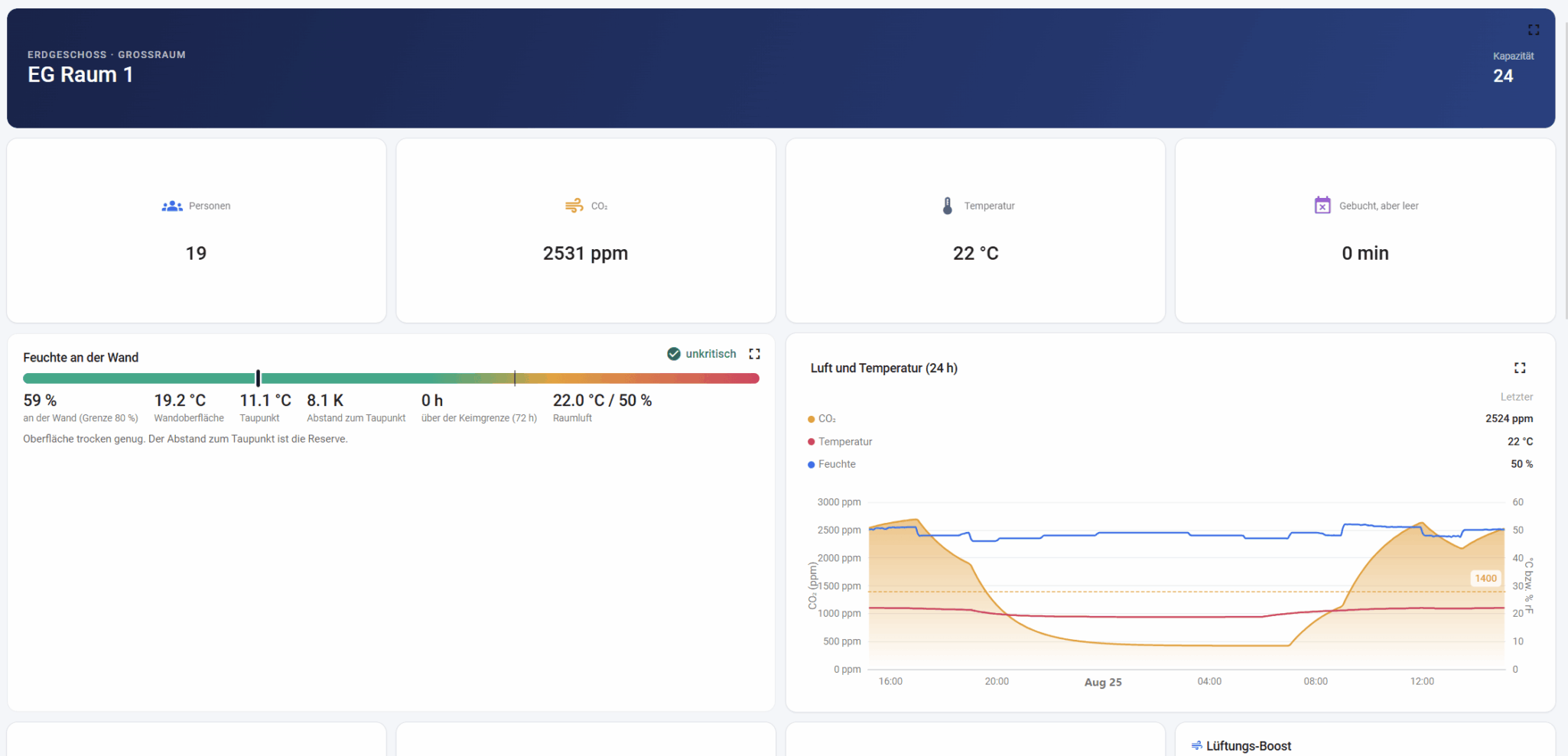Open fullscreen for Feuchte an der Wand
1568x756 pixels.
click(x=754, y=354)
